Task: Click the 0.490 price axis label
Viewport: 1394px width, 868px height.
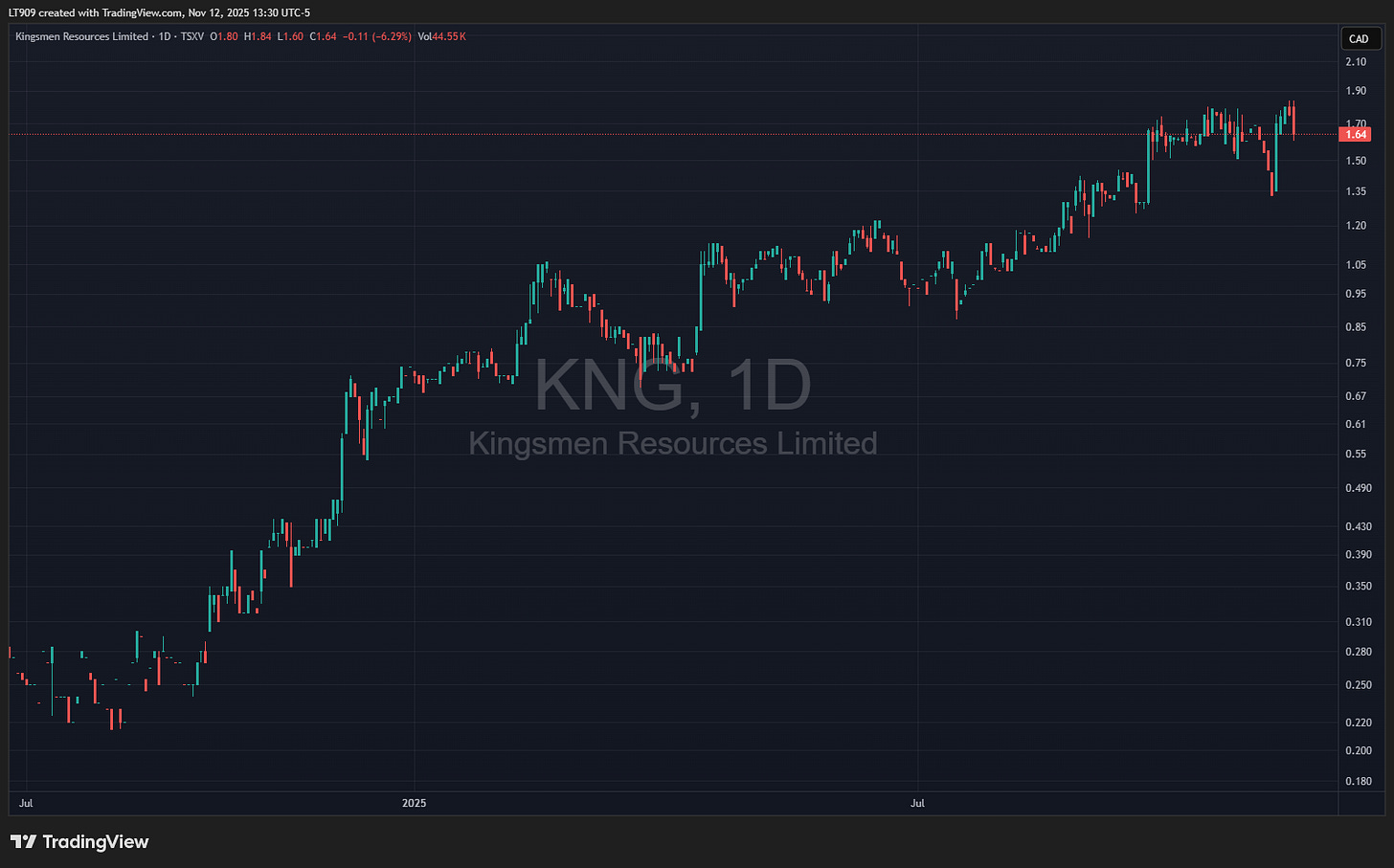Action: pyautogui.click(x=1358, y=488)
